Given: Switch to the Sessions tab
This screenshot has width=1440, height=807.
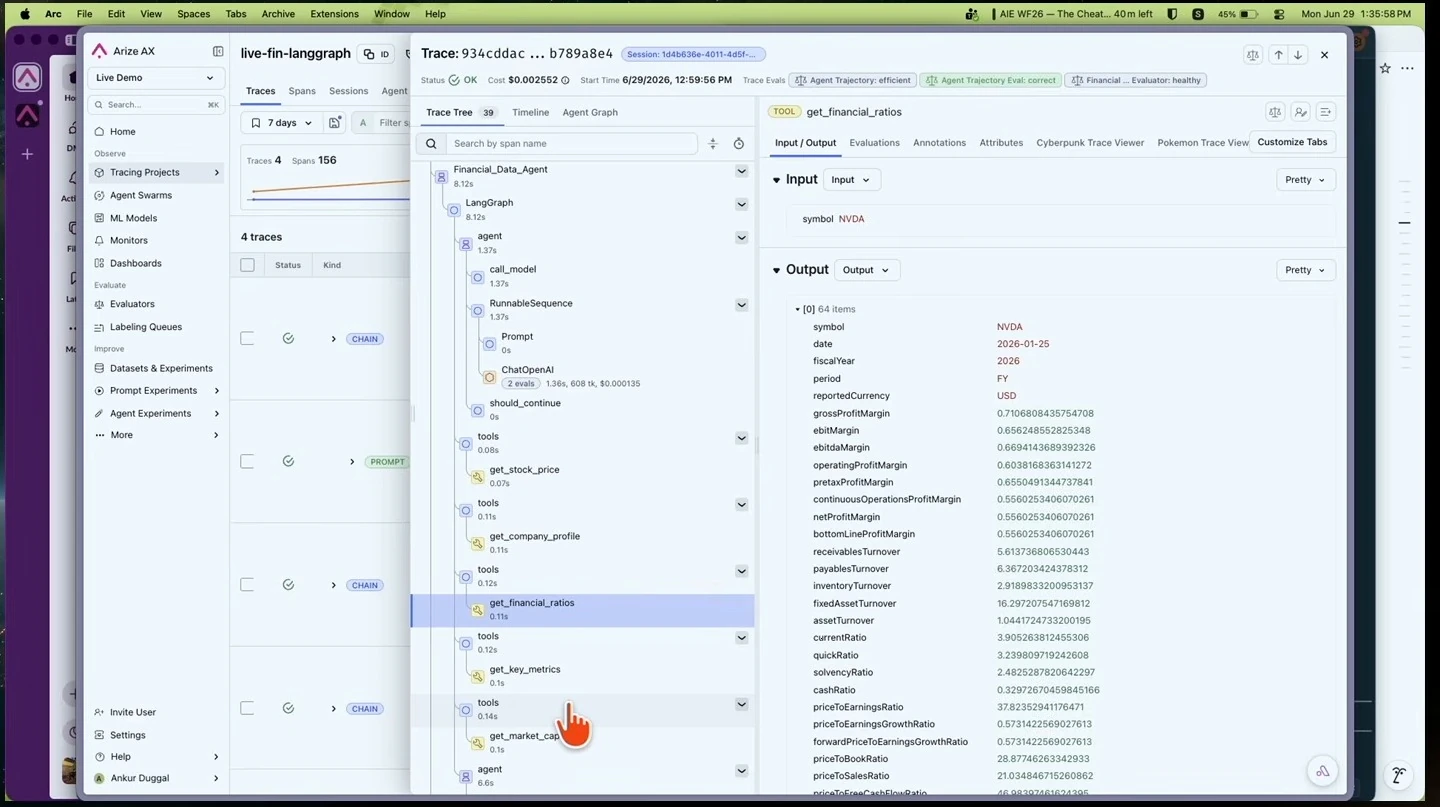Looking at the screenshot, I should [x=349, y=91].
